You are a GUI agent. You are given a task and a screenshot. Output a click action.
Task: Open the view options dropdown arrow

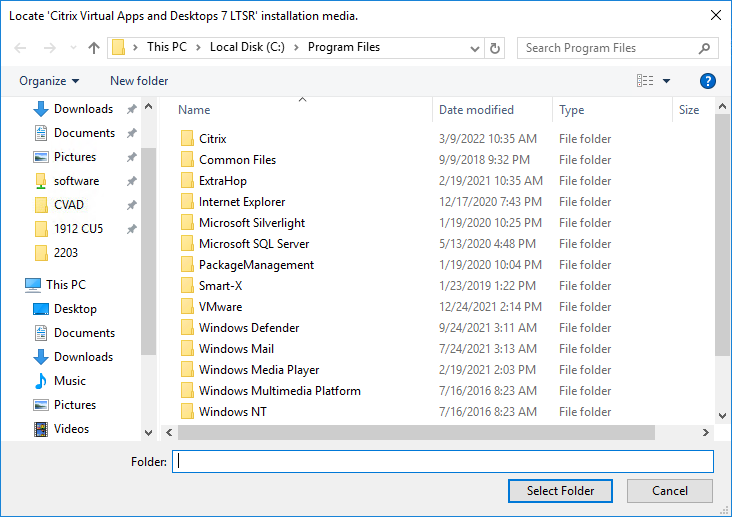click(667, 81)
